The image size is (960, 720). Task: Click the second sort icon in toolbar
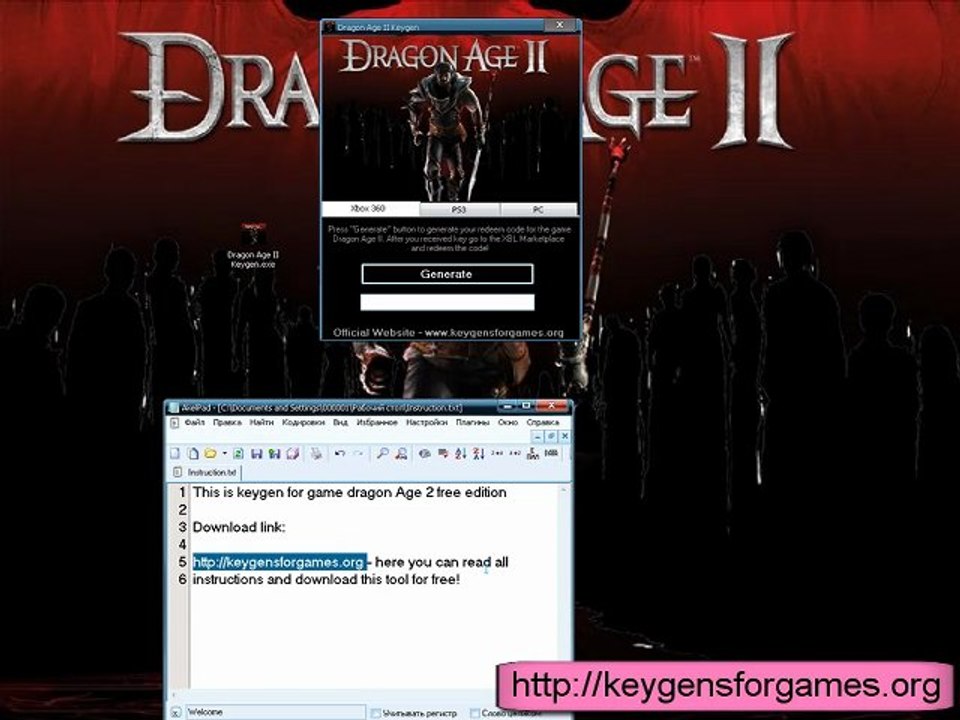tap(479, 454)
